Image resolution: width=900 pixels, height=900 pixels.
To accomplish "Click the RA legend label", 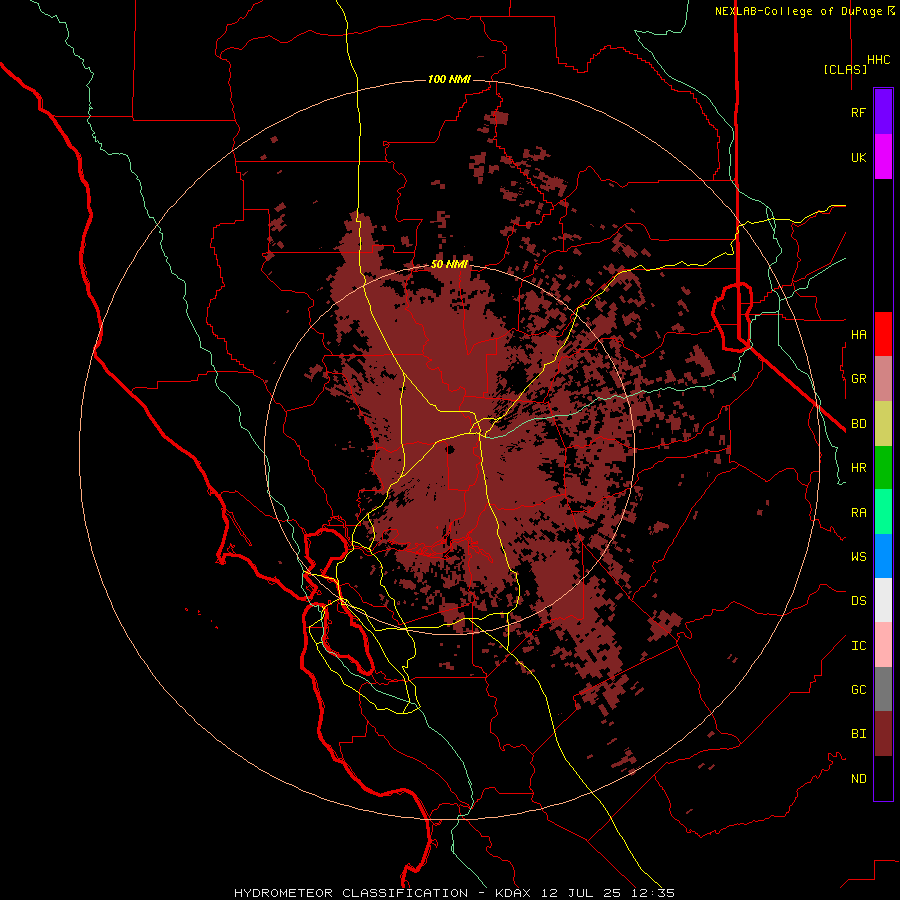I will coord(858,512).
